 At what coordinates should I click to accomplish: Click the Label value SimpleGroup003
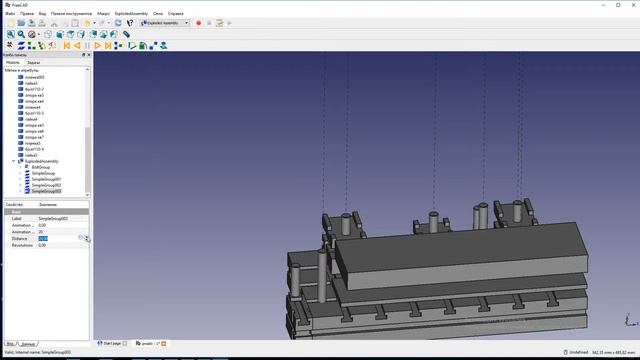coord(63,219)
